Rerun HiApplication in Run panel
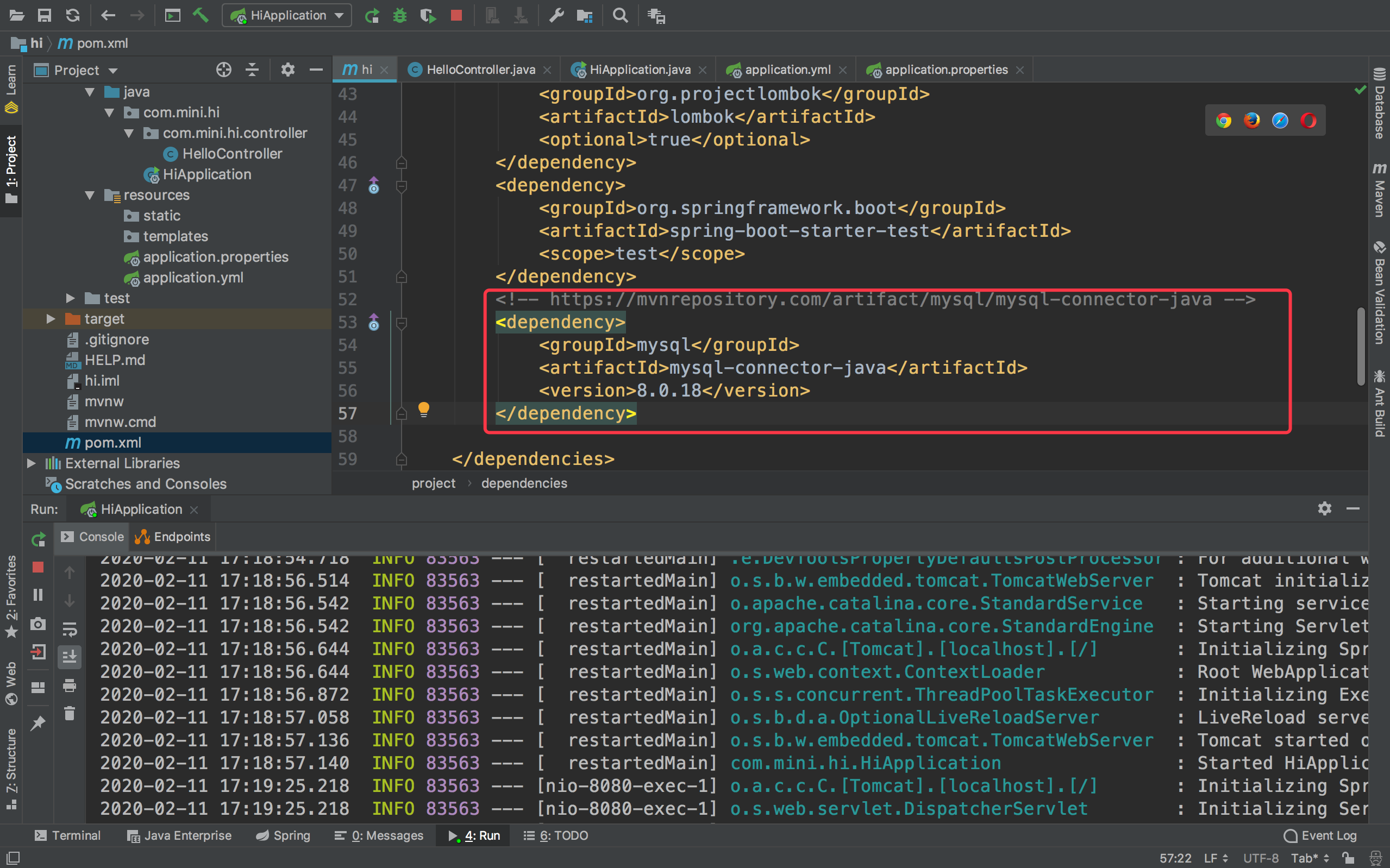 point(38,539)
